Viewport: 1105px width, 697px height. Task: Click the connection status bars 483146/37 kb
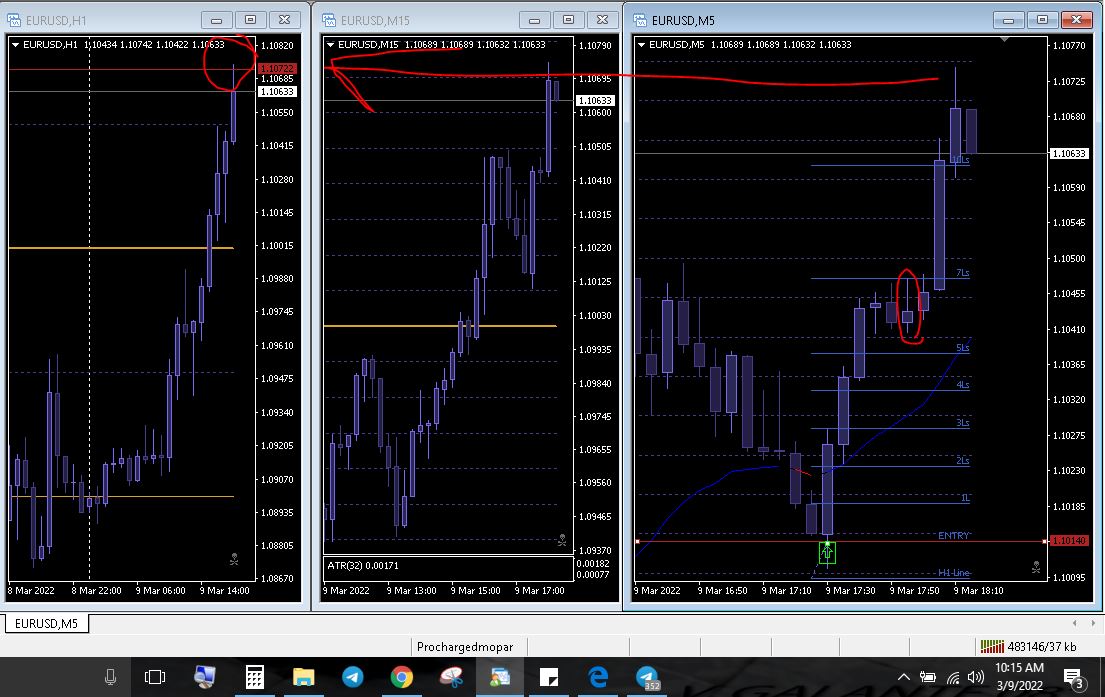[x=1028, y=646]
